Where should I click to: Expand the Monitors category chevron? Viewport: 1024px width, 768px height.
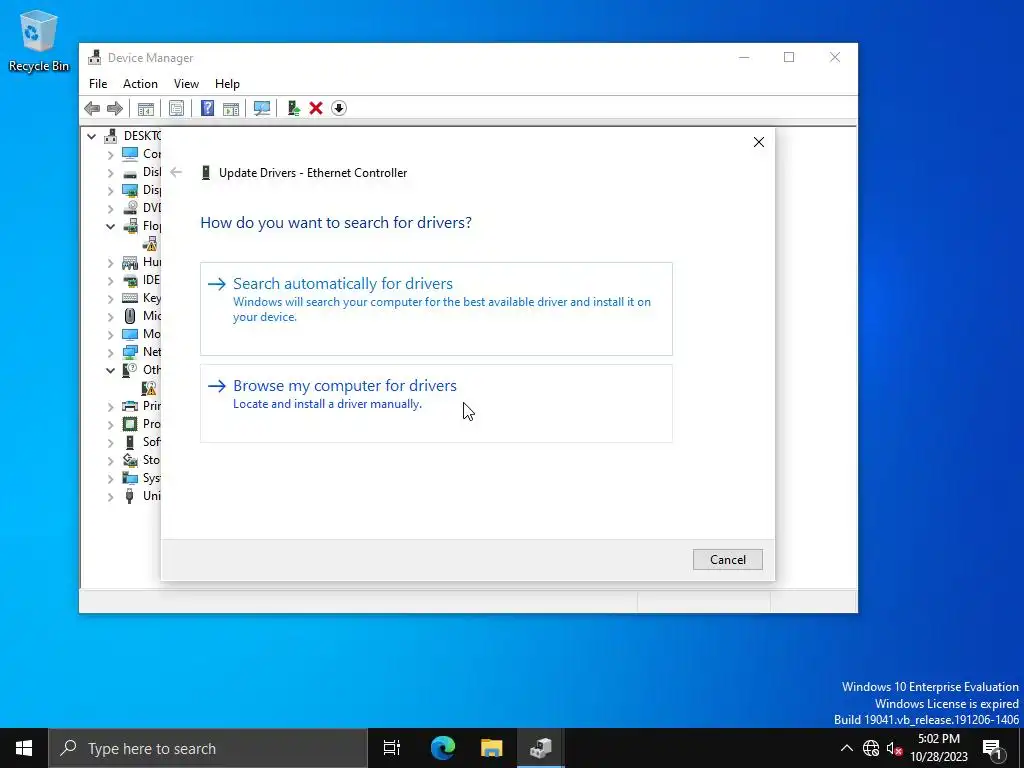coord(110,334)
